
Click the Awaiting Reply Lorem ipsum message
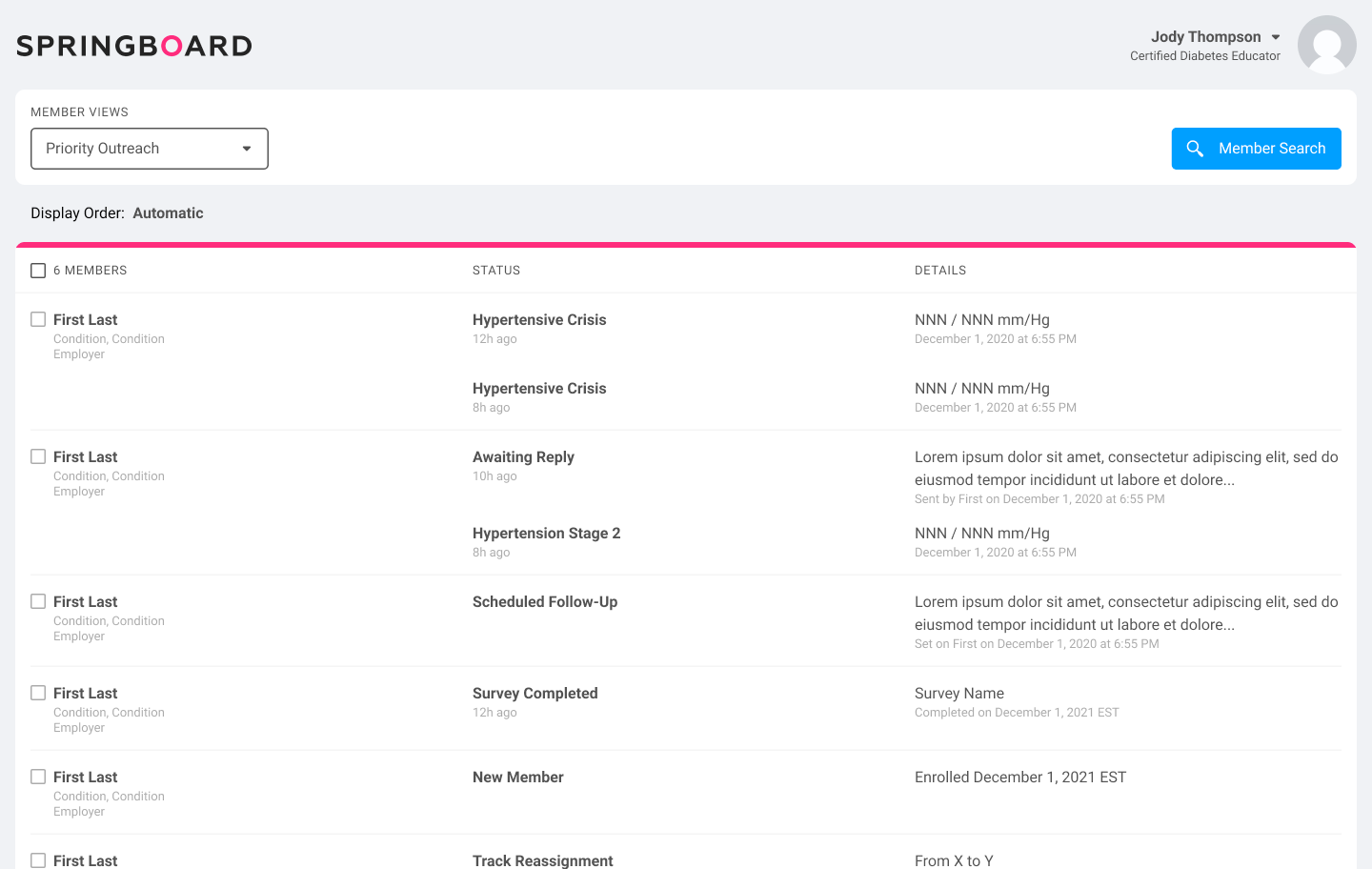1126,469
